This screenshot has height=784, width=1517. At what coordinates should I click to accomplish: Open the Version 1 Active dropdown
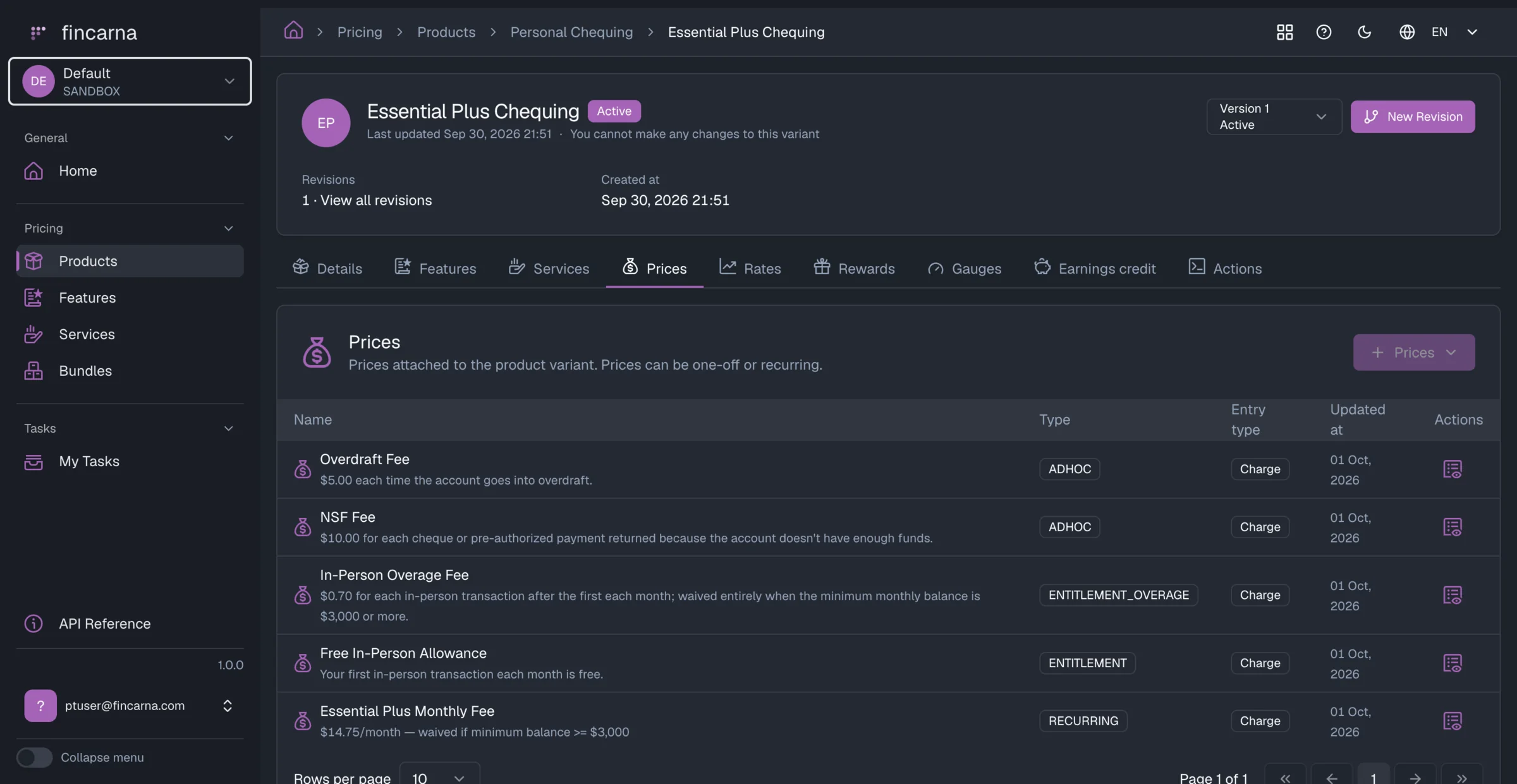pyautogui.click(x=1273, y=116)
